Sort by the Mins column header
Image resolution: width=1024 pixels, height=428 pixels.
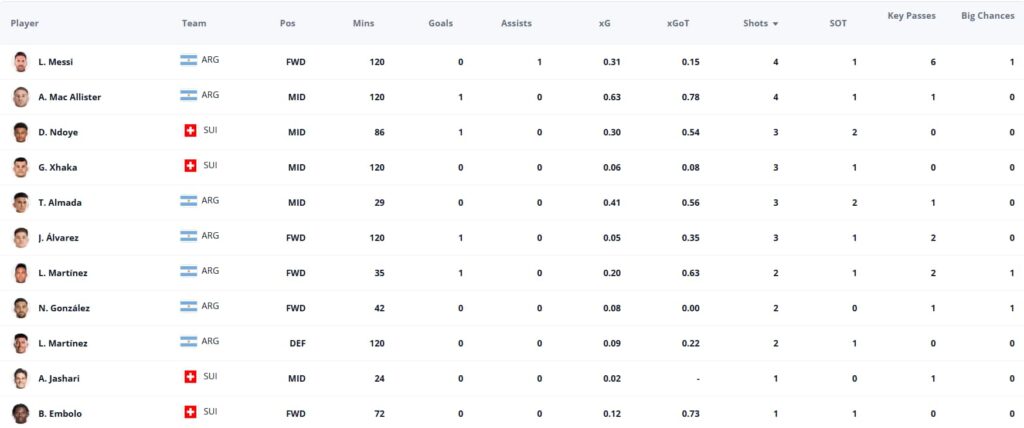click(363, 23)
